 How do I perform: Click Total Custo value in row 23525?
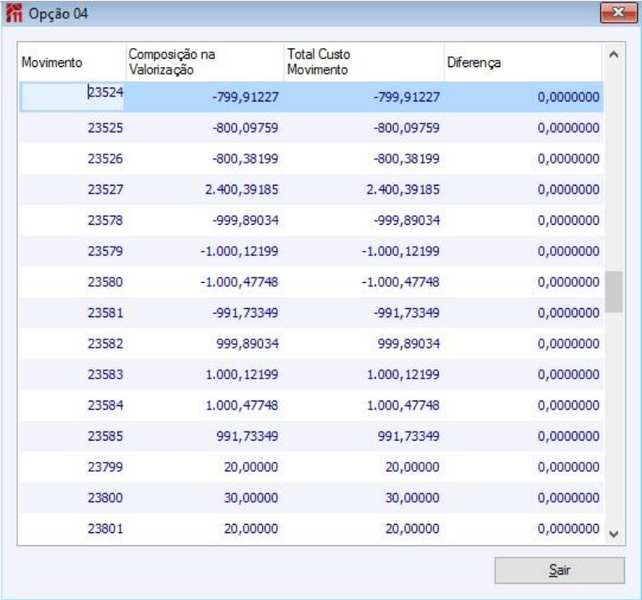tap(407, 128)
